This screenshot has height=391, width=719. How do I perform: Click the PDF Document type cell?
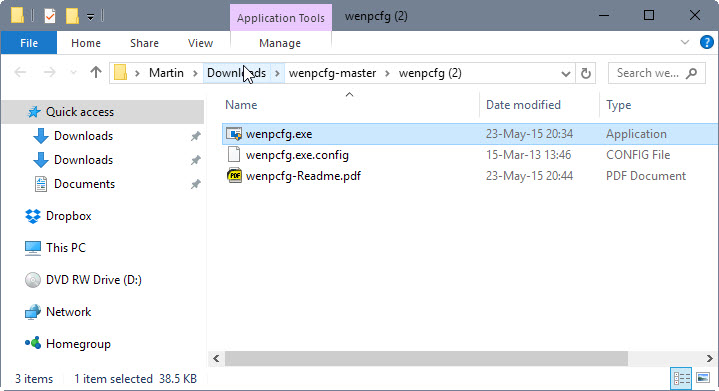coord(646,176)
